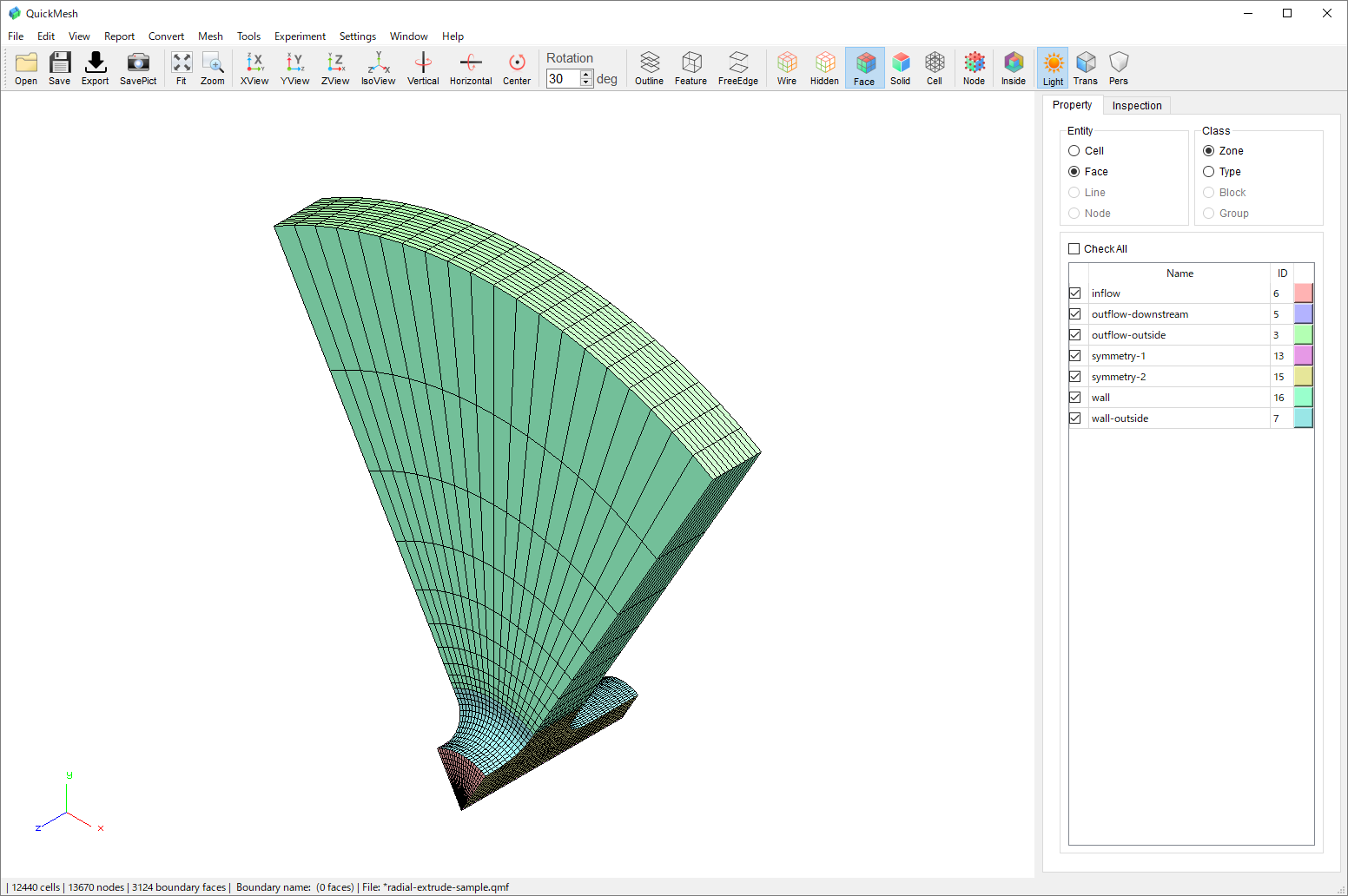This screenshot has height=896, width=1348.
Task: Click the Rotation degree input field
Action: point(562,79)
